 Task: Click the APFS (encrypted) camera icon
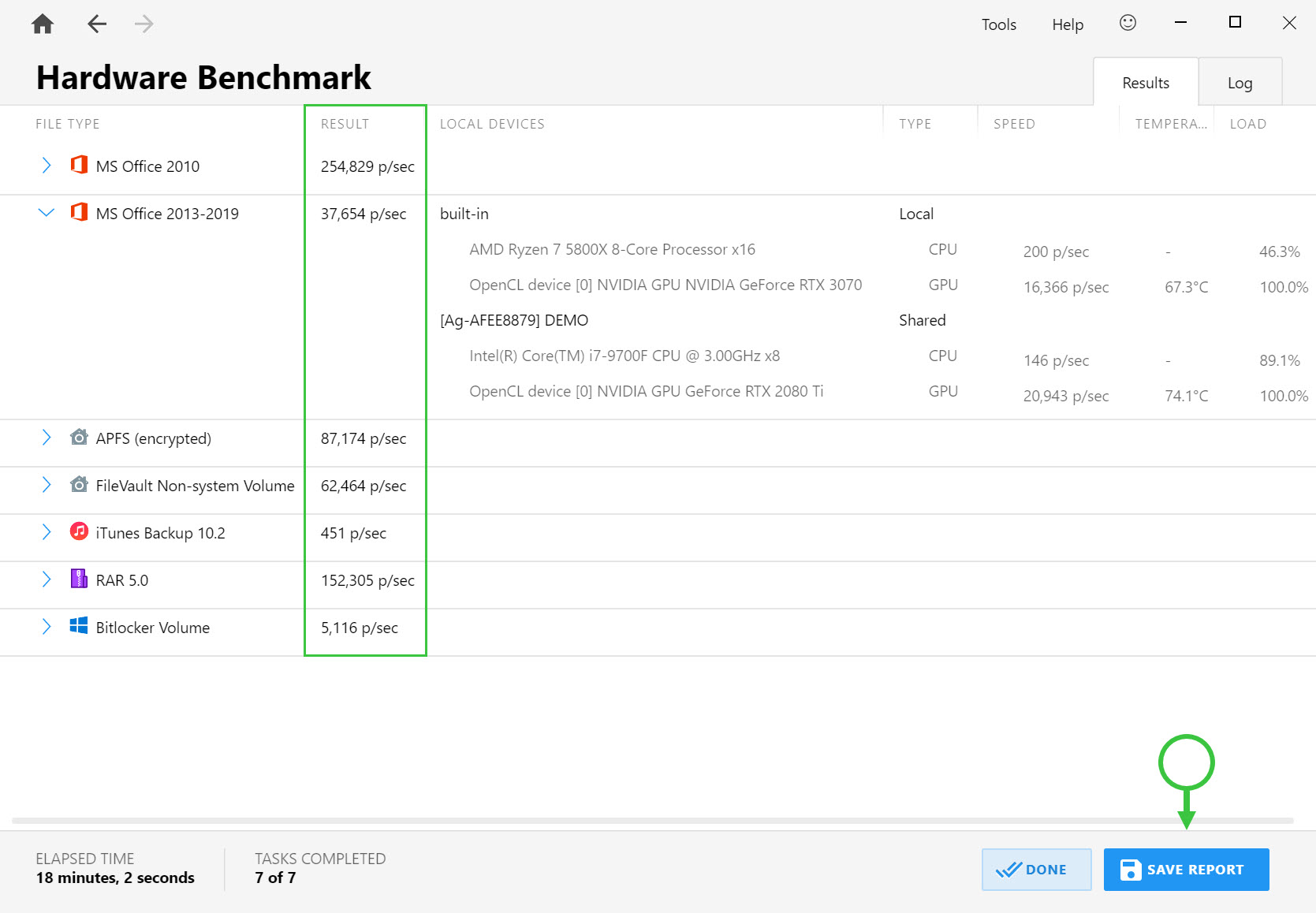[x=78, y=438]
